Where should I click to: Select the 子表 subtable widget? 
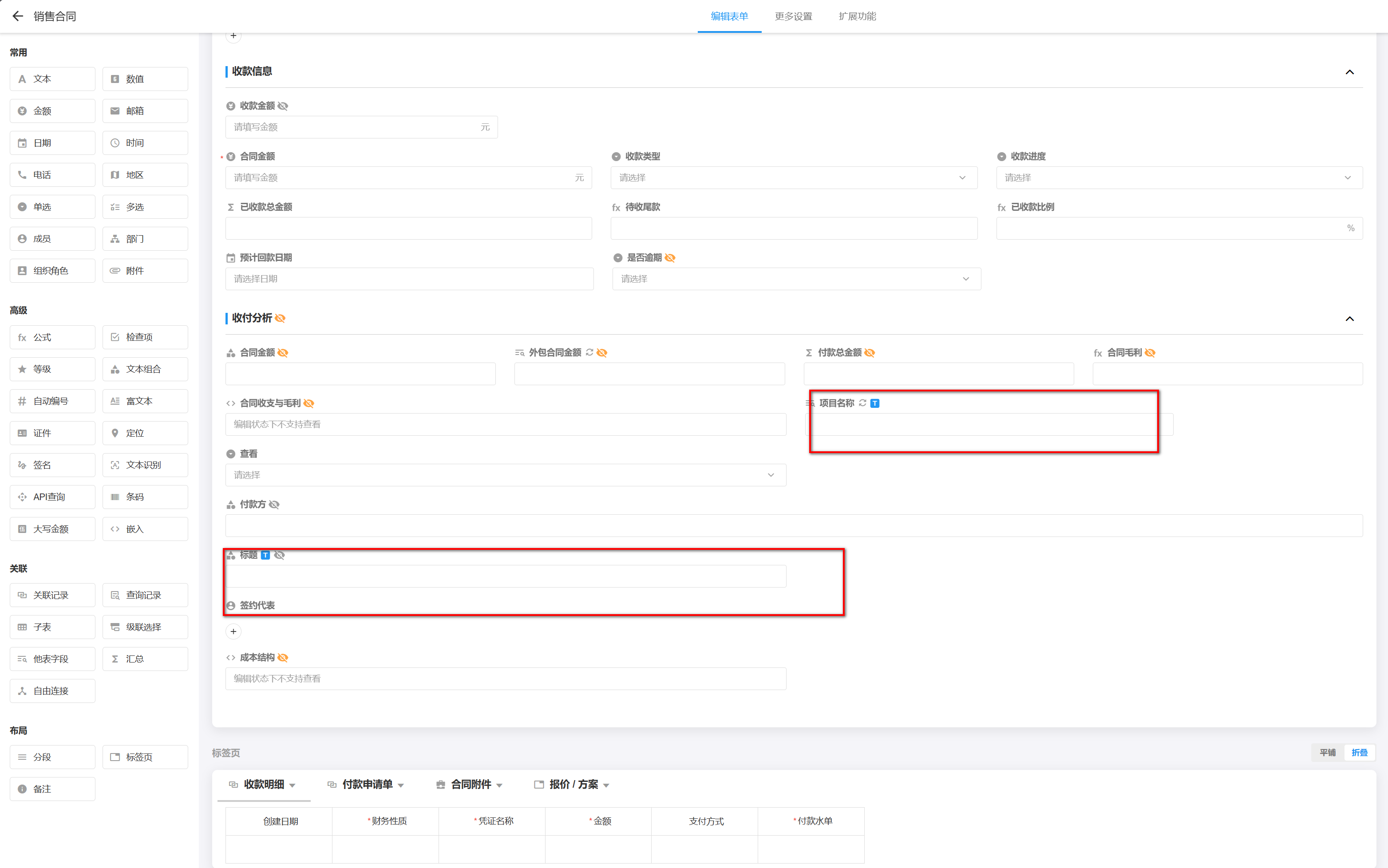click(52, 627)
